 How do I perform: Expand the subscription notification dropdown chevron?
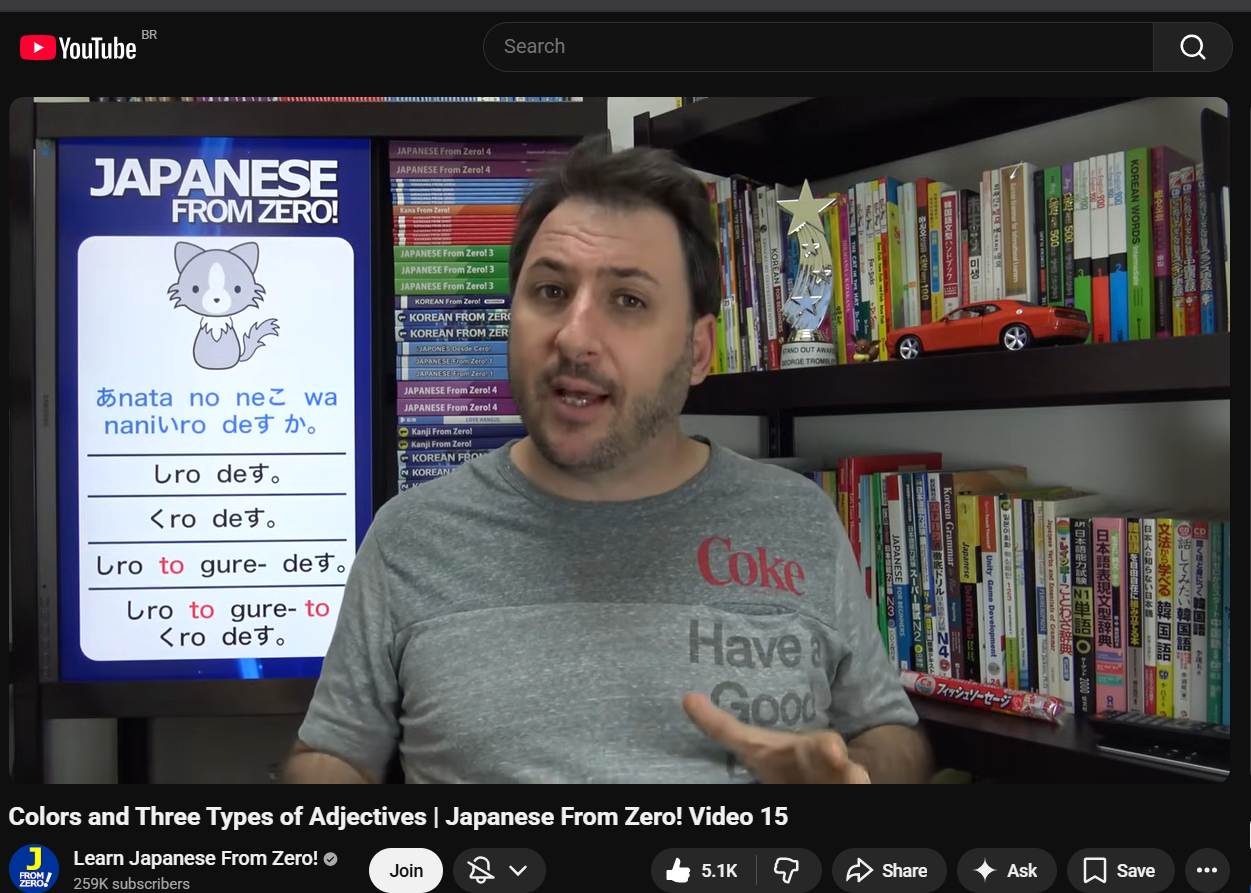(x=518, y=870)
